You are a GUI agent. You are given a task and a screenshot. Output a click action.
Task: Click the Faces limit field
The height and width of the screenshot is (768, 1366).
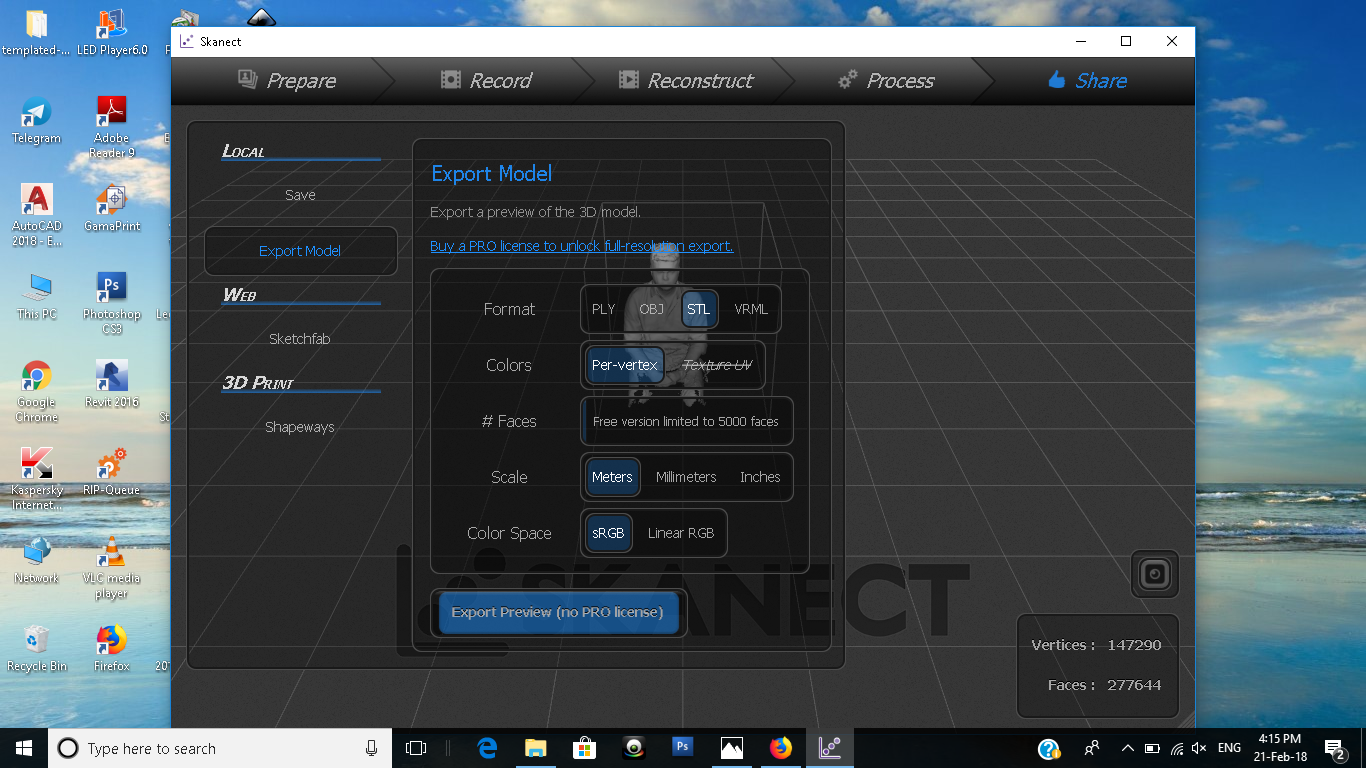point(686,421)
